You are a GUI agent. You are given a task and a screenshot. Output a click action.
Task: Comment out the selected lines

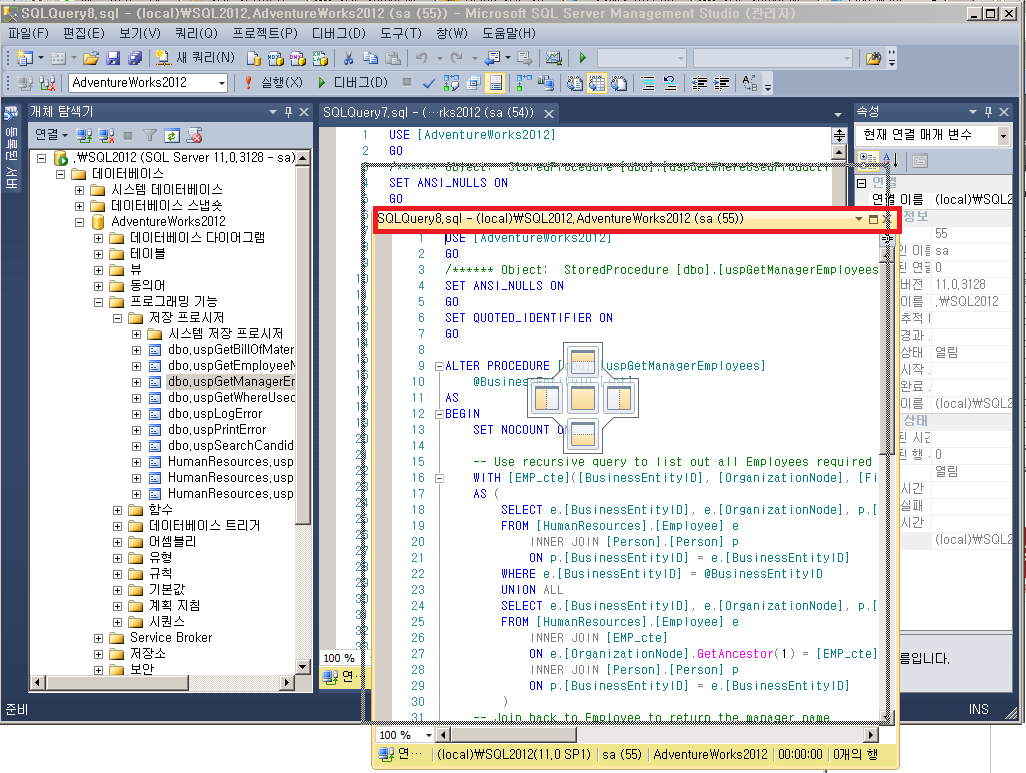[648, 82]
